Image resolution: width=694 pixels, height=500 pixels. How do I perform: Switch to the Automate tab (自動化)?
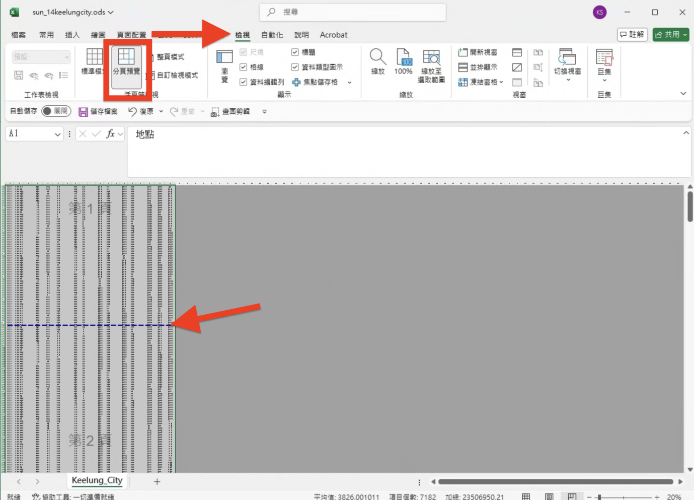coord(272,35)
